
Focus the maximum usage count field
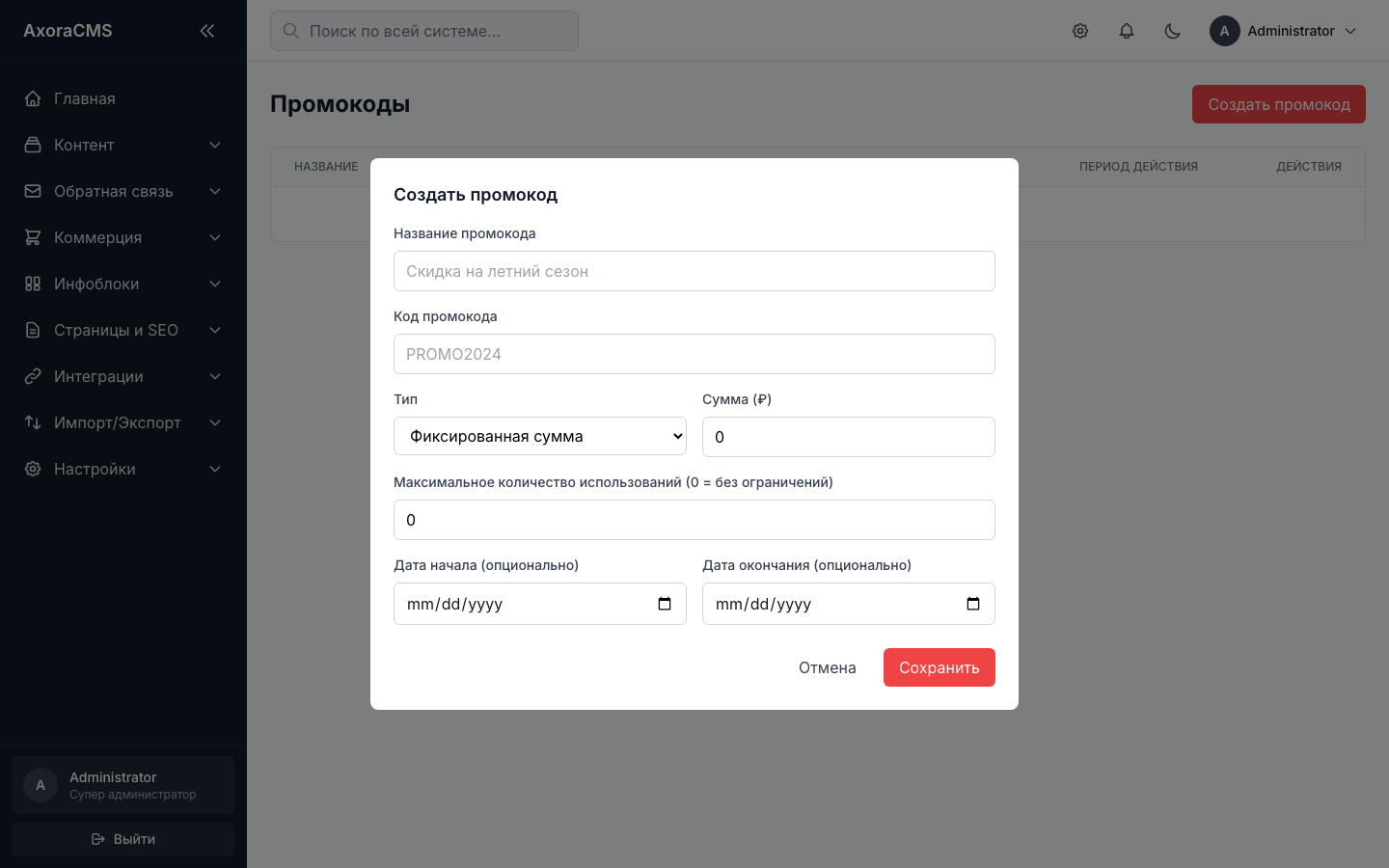pyautogui.click(x=694, y=520)
